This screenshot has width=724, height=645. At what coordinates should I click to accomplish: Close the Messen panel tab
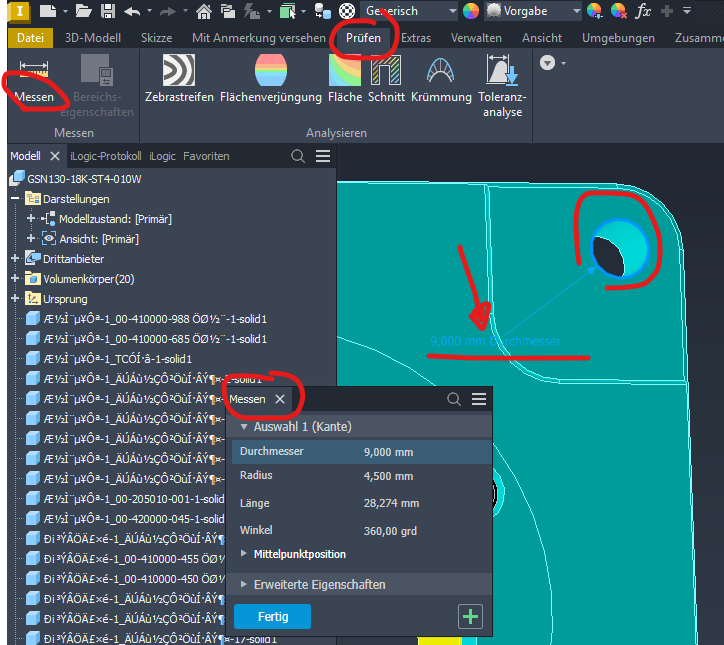(x=280, y=399)
